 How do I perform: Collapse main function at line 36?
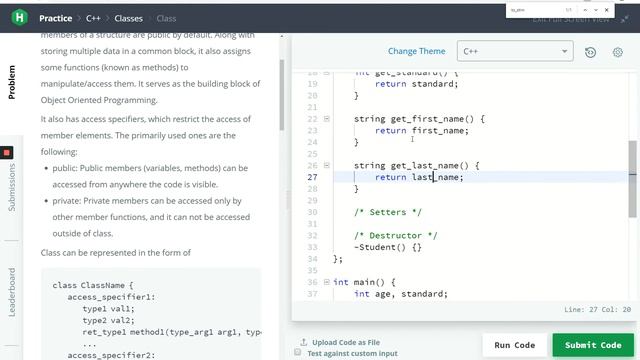pos(327,282)
